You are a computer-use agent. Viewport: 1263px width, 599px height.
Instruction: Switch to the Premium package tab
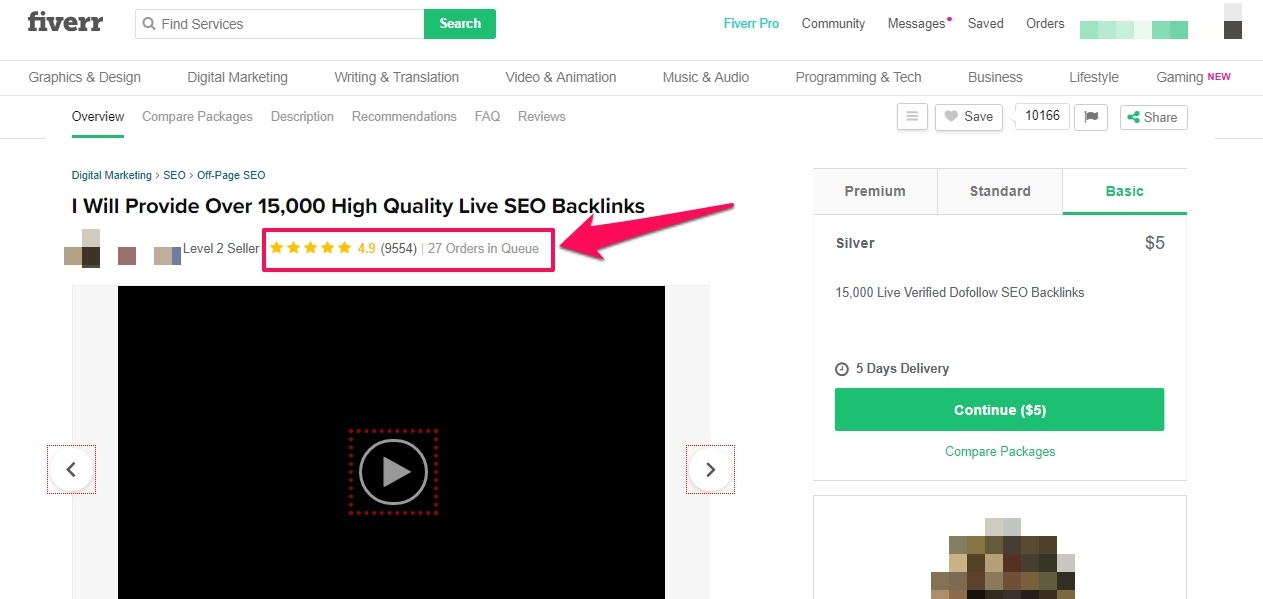[x=875, y=191]
